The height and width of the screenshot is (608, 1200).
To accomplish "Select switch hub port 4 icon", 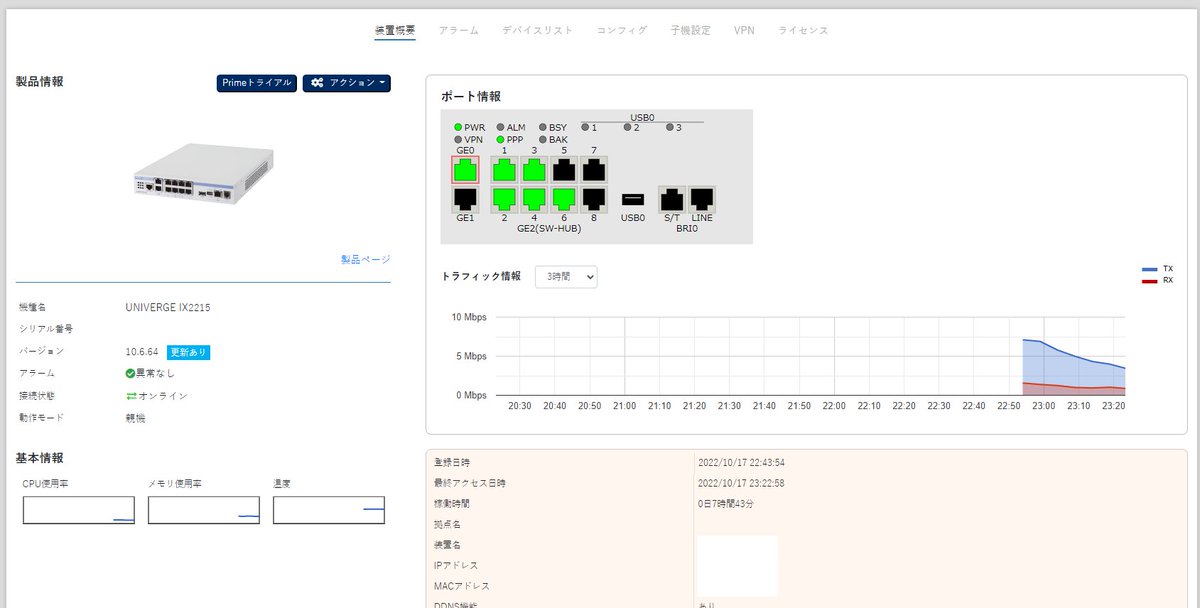I will coord(534,198).
